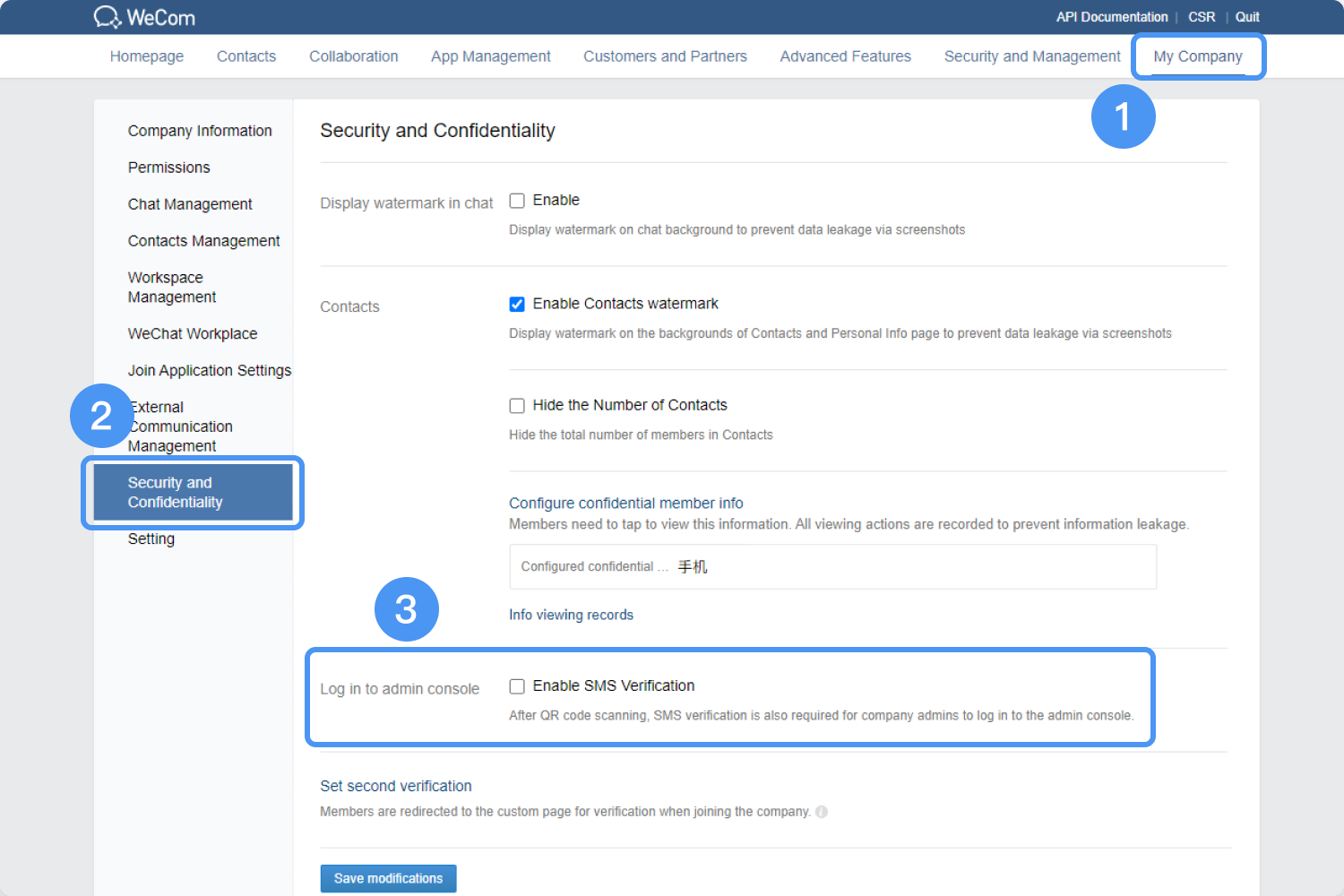Open Chat Management settings
The width and height of the screenshot is (1344, 896).
190,203
